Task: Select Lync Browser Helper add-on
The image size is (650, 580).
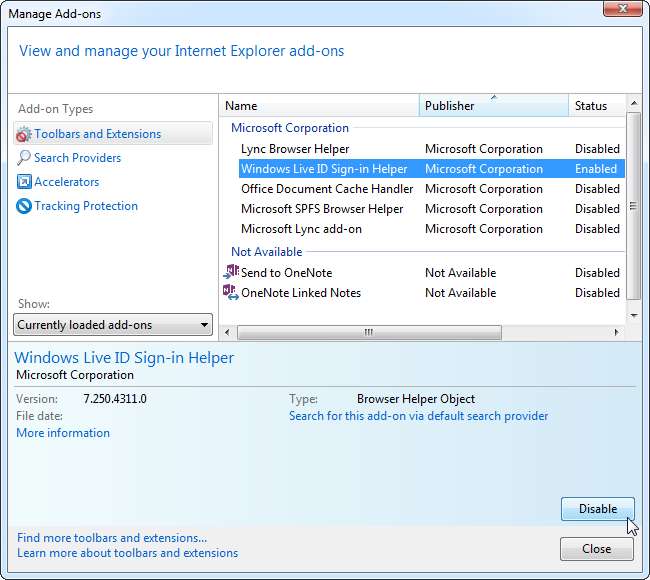Action: [x=295, y=149]
